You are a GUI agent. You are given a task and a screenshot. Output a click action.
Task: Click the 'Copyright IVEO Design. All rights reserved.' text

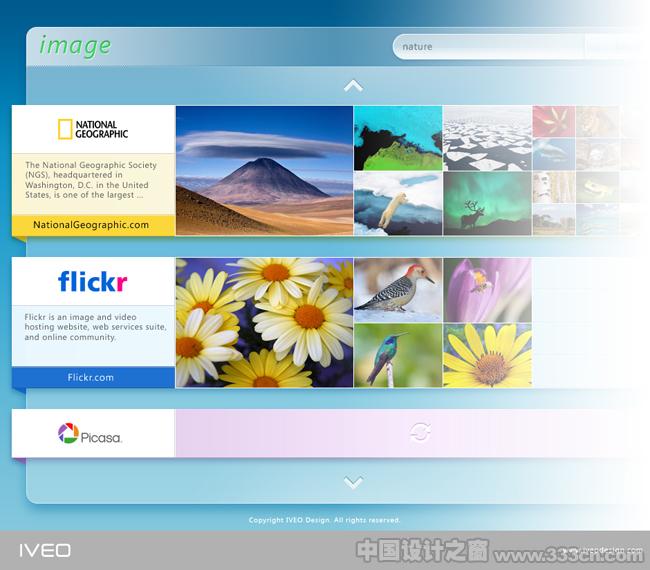[324, 520]
